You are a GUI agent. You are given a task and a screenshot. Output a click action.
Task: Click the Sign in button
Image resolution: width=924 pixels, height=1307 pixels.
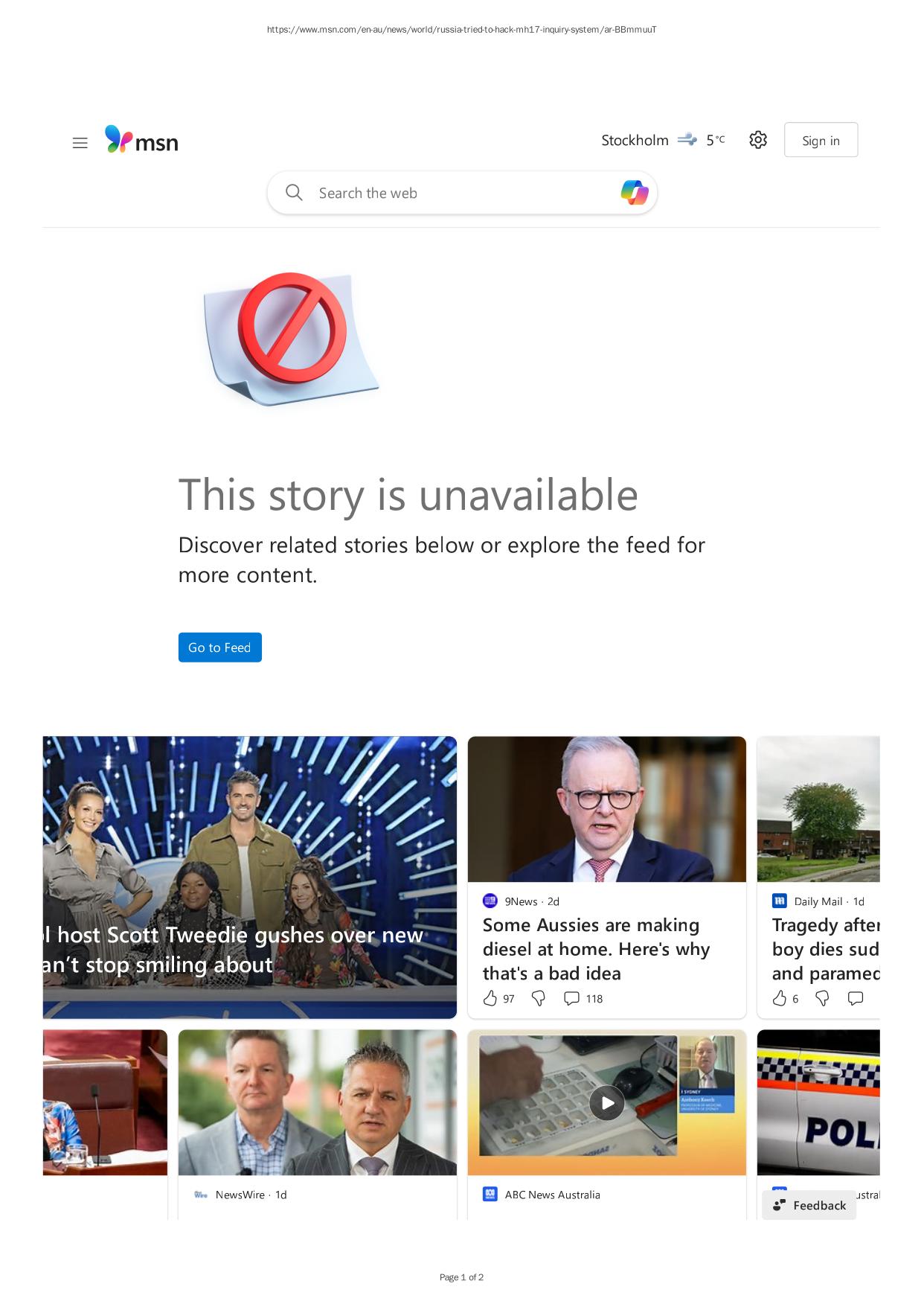point(821,140)
